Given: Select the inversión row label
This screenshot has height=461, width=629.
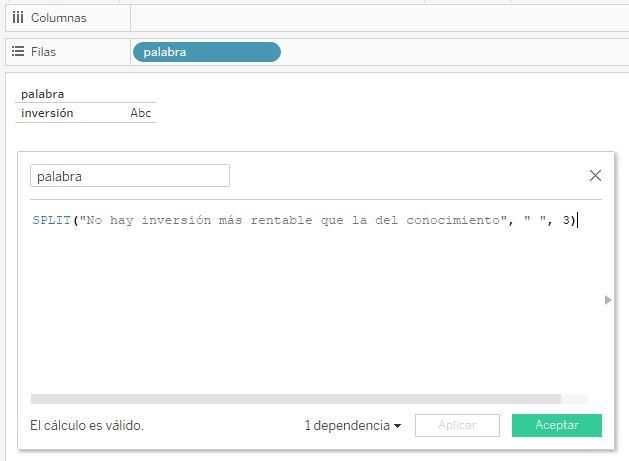Looking at the screenshot, I should click(x=47, y=113).
